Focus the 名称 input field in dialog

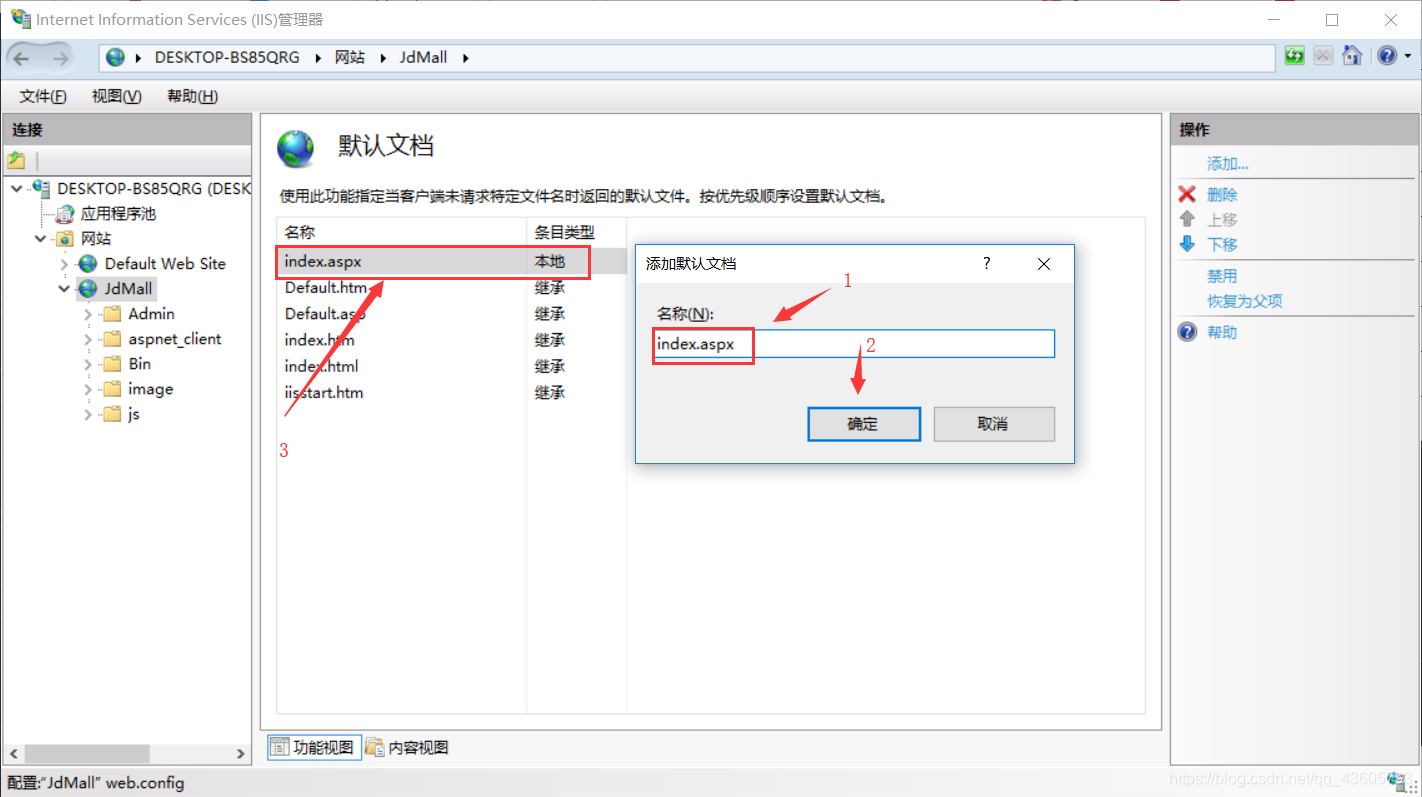[x=854, y=344]
